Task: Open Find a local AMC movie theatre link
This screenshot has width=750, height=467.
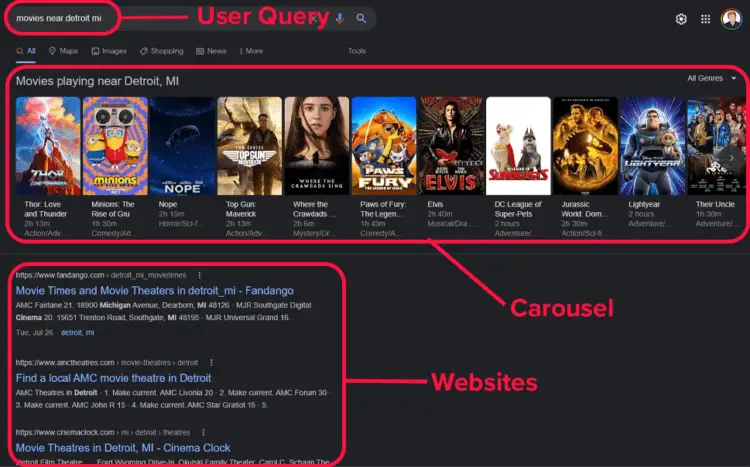Action: coord(113,378)
